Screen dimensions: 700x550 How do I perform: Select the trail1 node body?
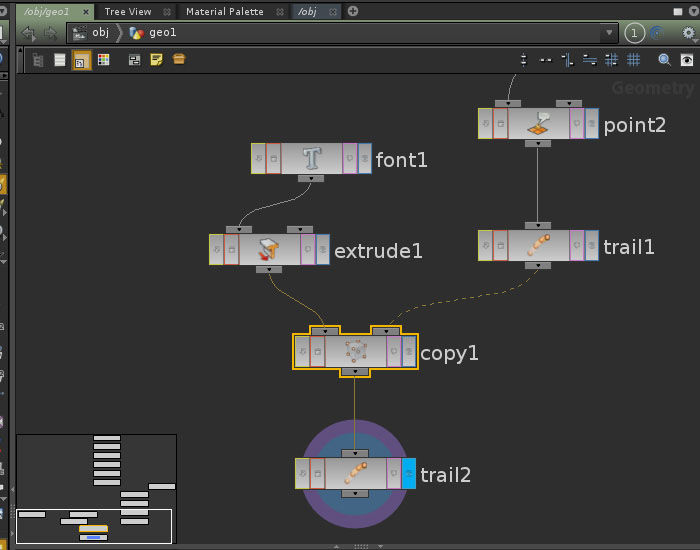538,246
